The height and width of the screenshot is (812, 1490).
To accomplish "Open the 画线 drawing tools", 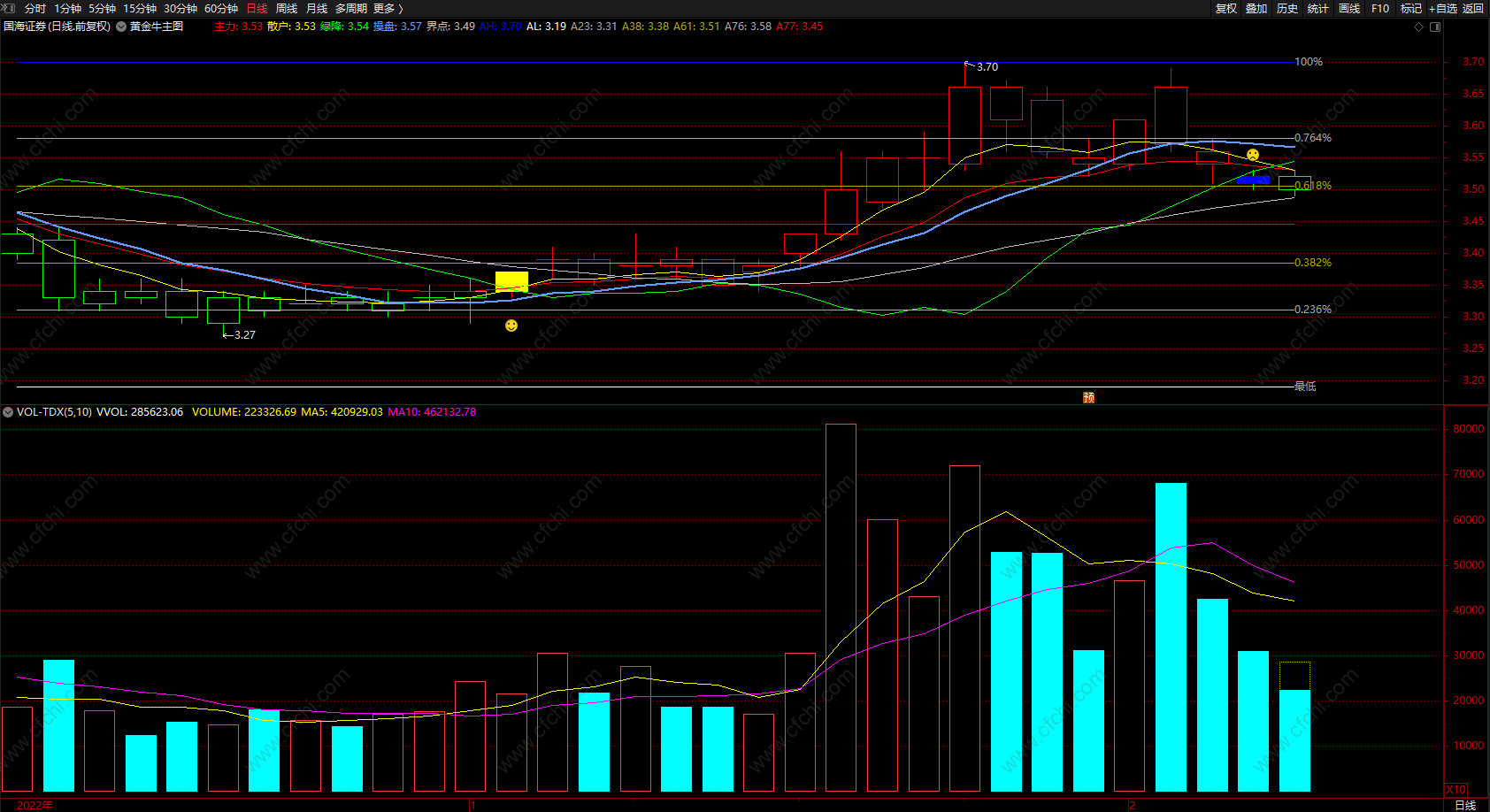I will click(1349, 8).
